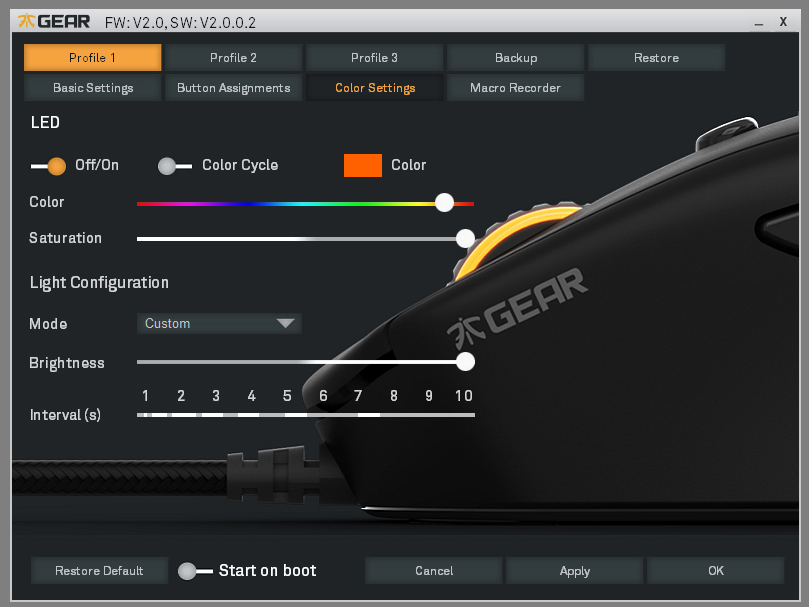The image size is (809, 607).
Task: Open the Basic Settings tab
Action: pos(92,88)
